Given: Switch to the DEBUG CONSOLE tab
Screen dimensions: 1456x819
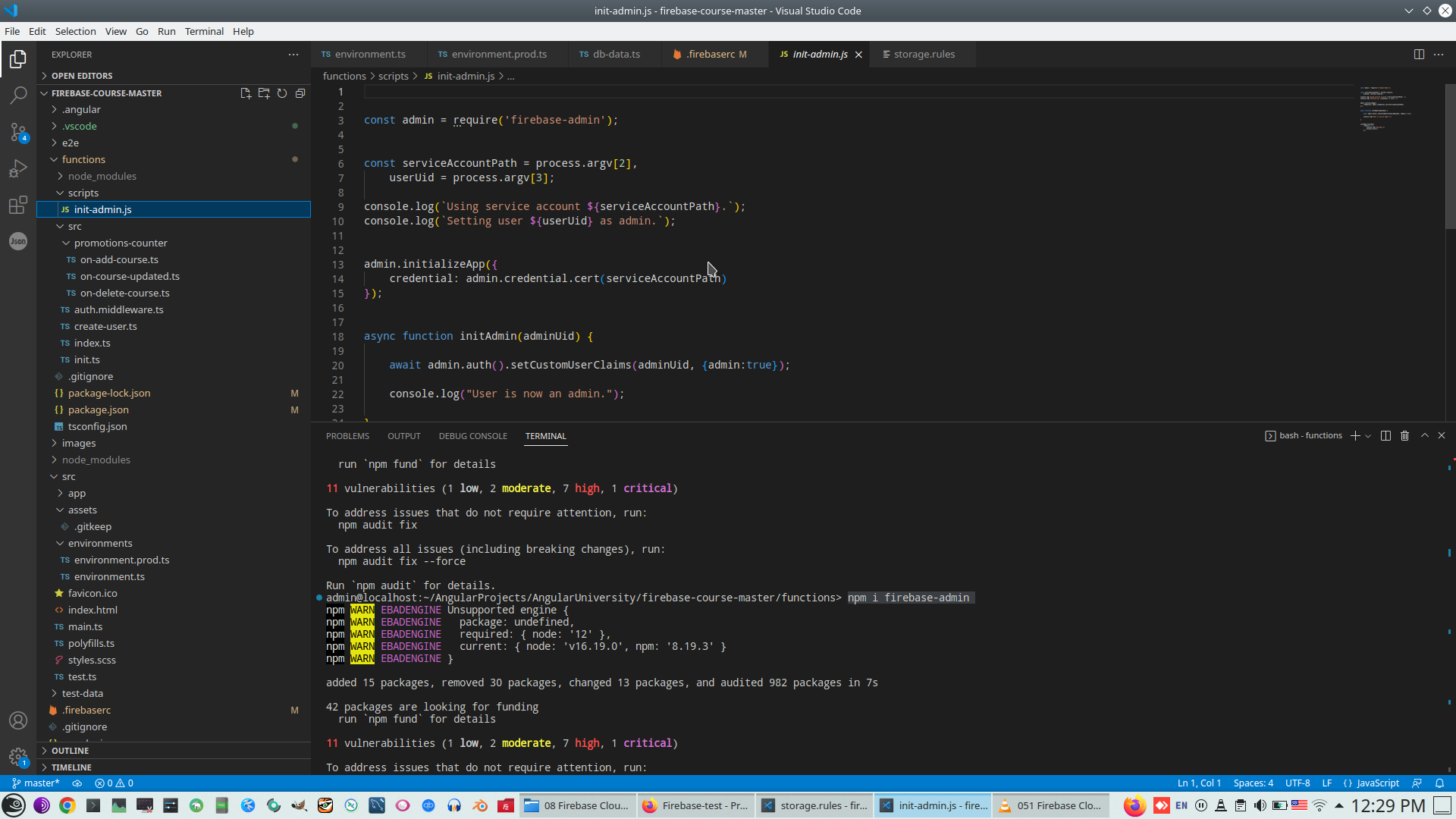Looking at the screenshot, I should 472,436.
